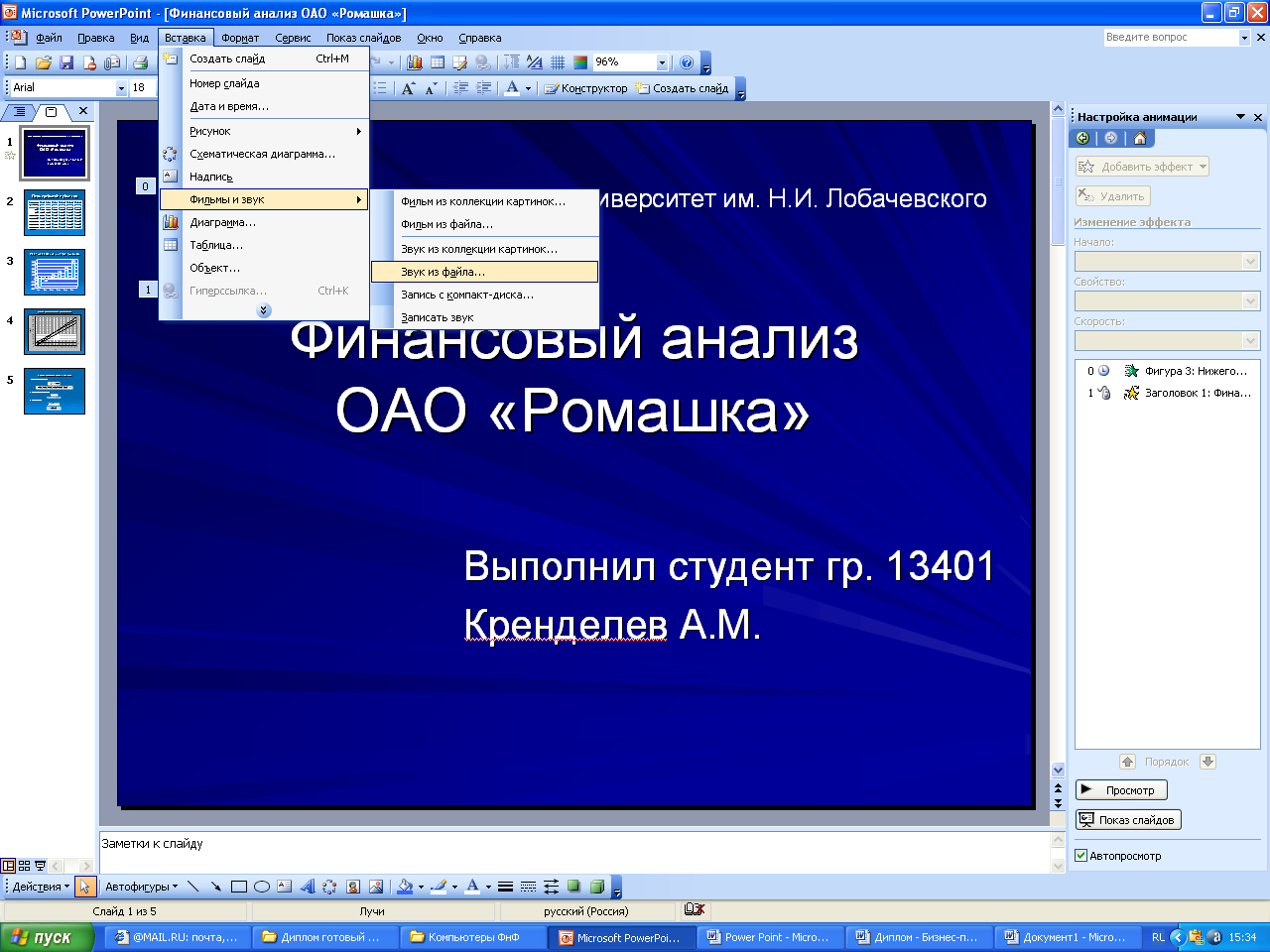Select the Rectangle tool in the drawing toolbar
The height and width of the screenshot is (952, 1270).
pos(238,887)
